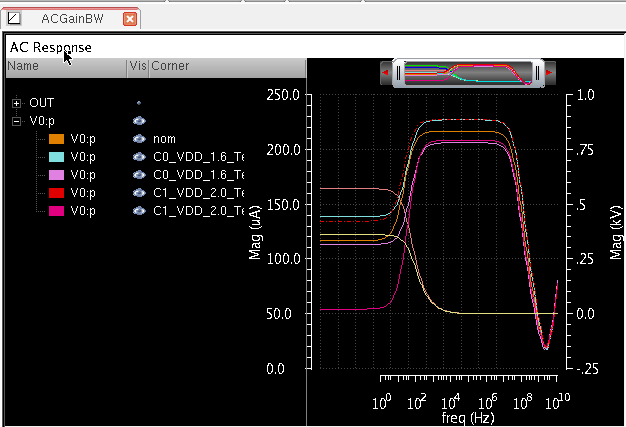Toggle visibility of V0:p parent group
Viewport: 626px width, 427px height.
click(139, 121)
